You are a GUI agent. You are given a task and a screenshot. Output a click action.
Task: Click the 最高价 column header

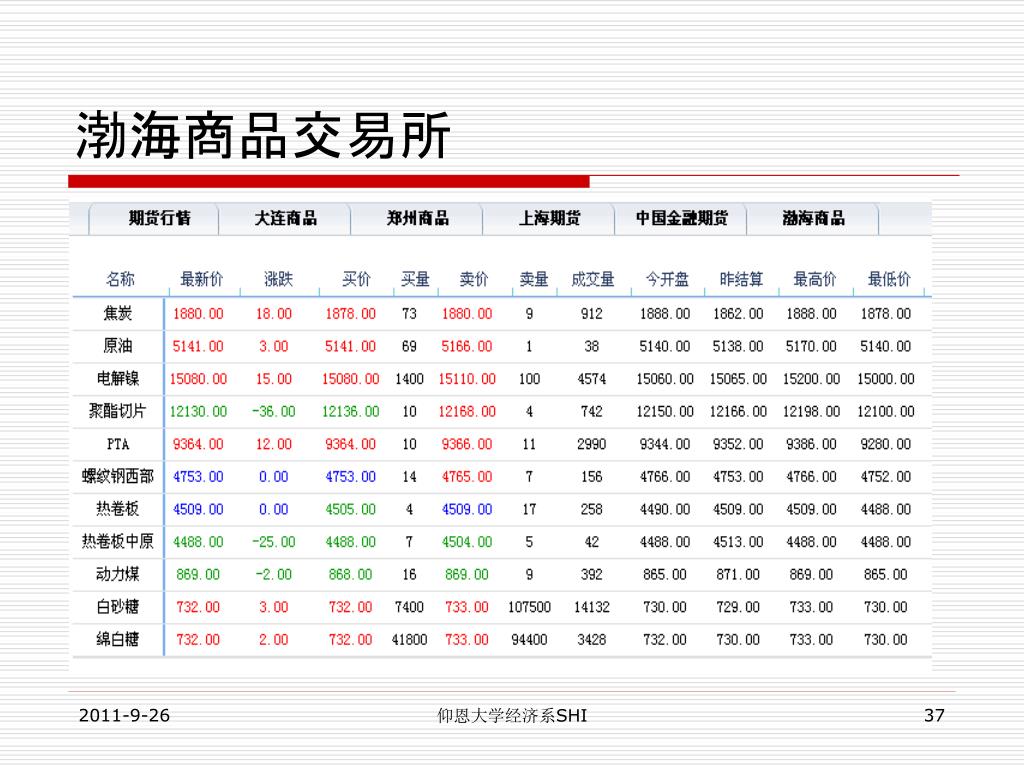pos(814,280)
